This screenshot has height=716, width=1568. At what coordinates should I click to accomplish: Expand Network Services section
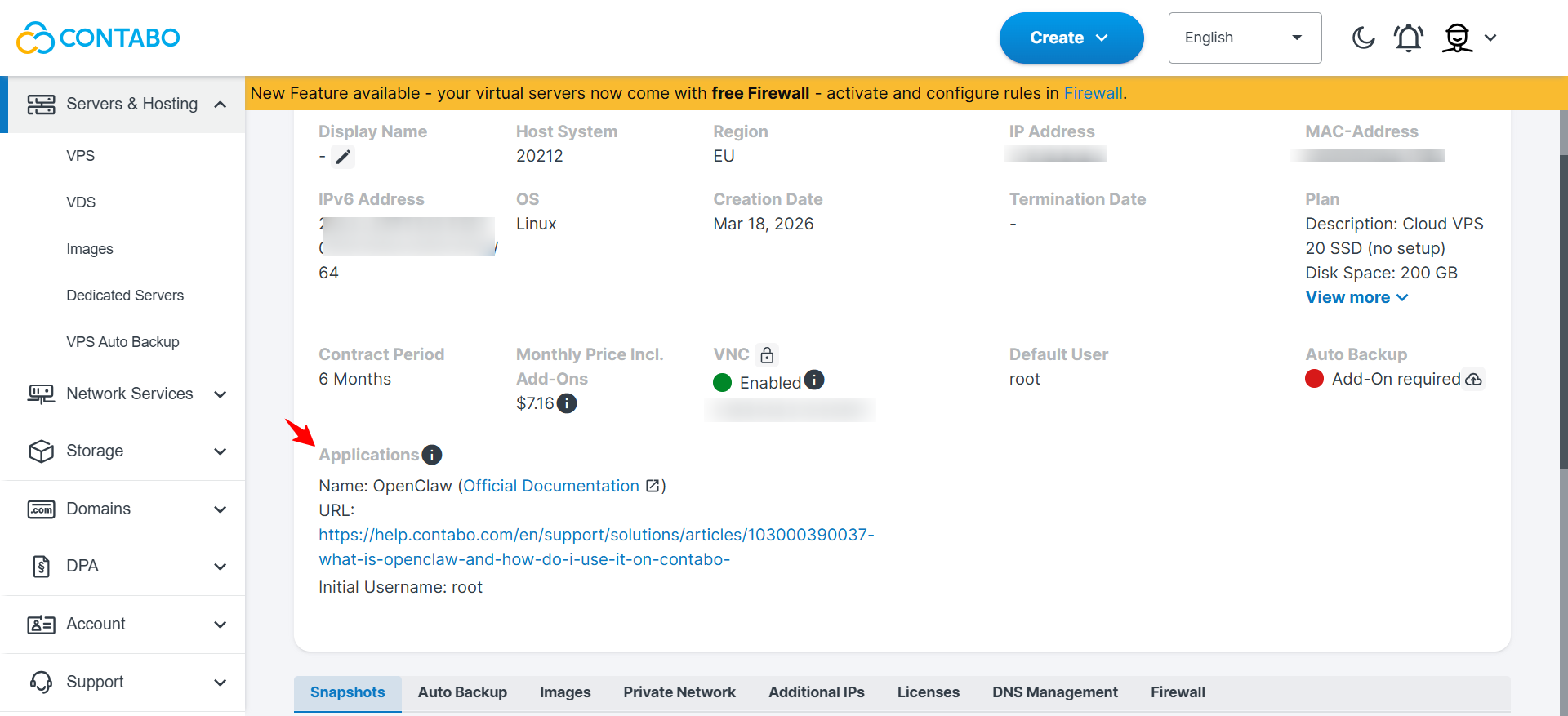(220, 394)
